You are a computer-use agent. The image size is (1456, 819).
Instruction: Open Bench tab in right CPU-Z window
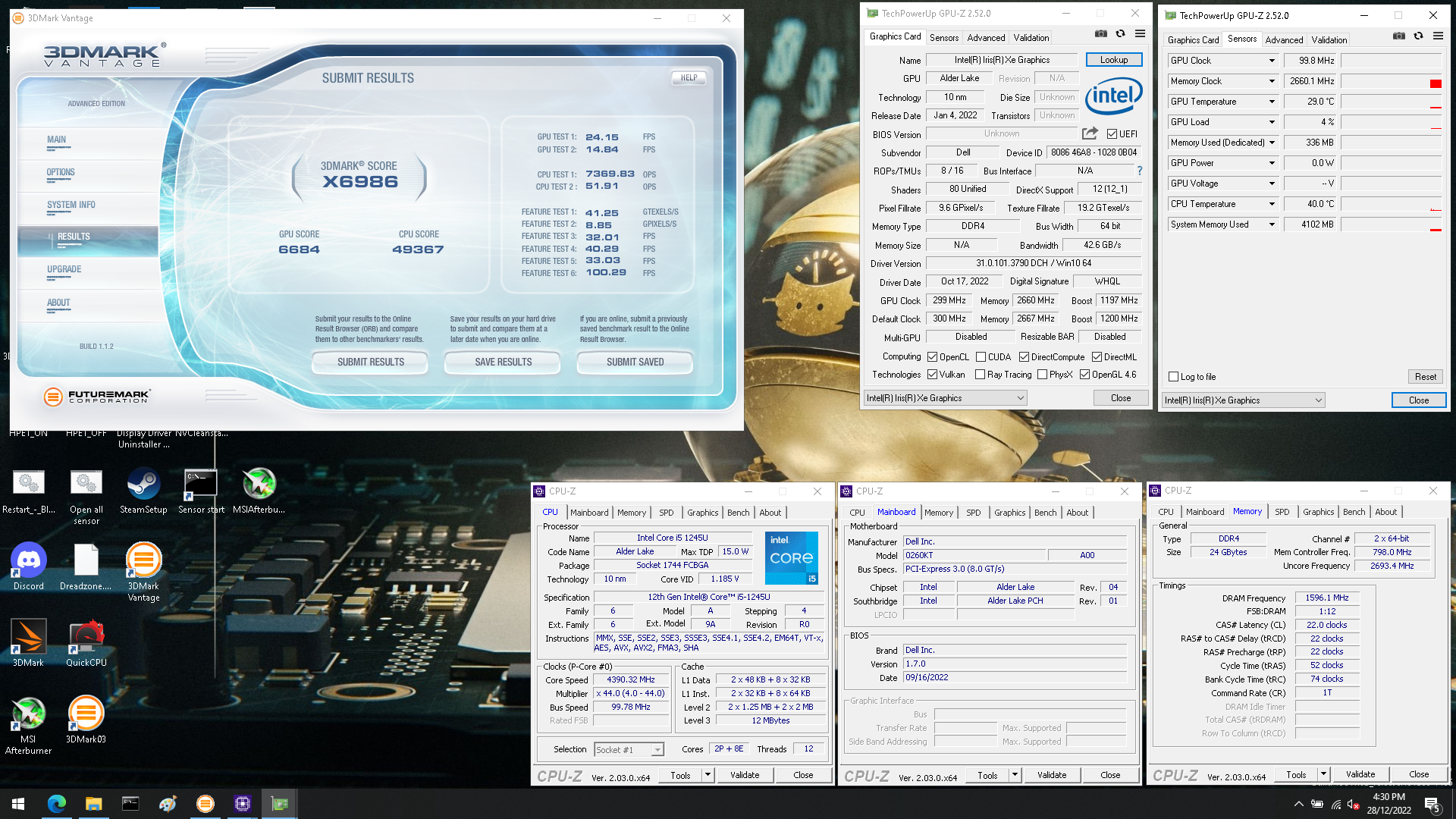(1354, 512)
